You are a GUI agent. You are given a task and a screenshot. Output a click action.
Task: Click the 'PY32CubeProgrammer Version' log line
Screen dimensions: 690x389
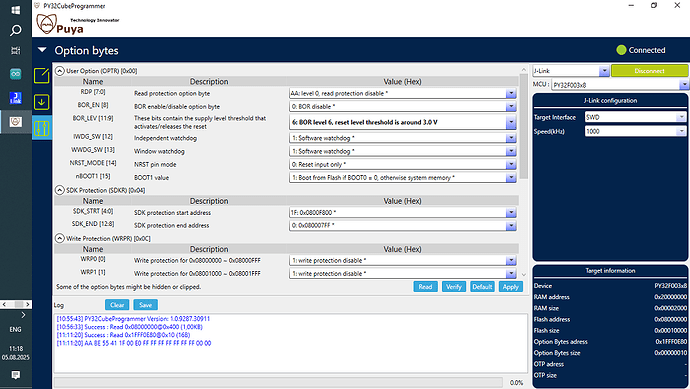coord(133,319)
